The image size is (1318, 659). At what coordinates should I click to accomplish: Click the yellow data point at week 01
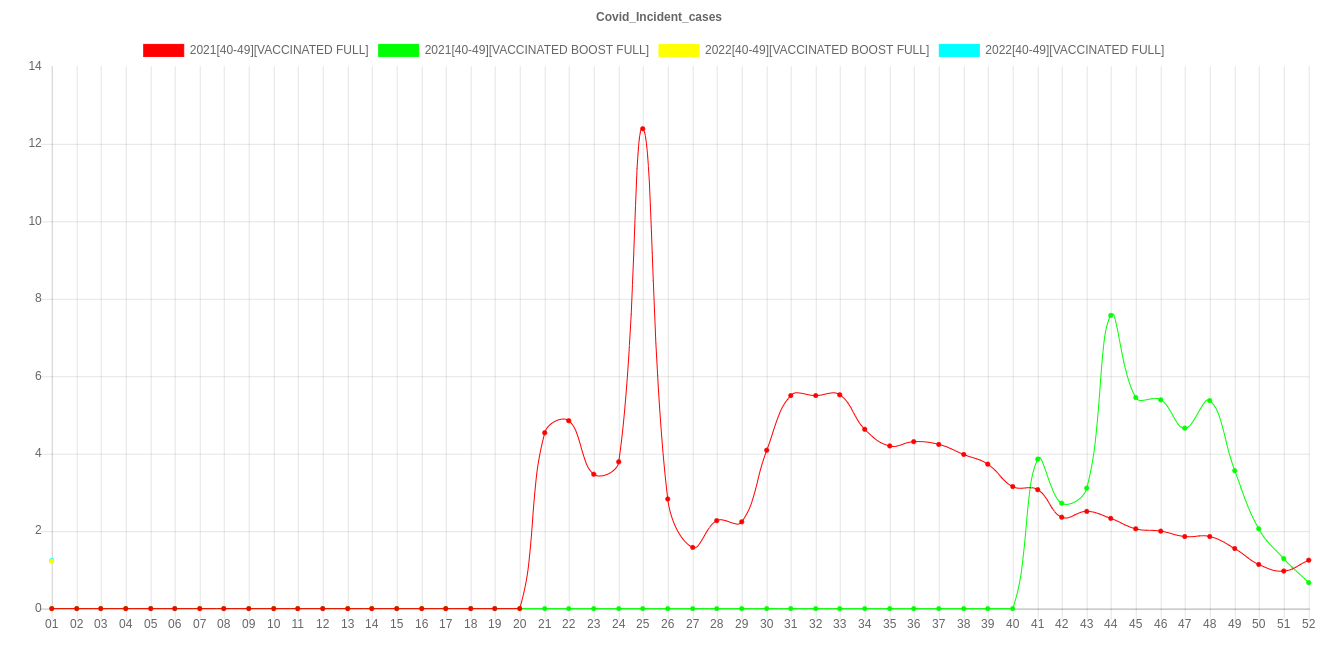52,561
